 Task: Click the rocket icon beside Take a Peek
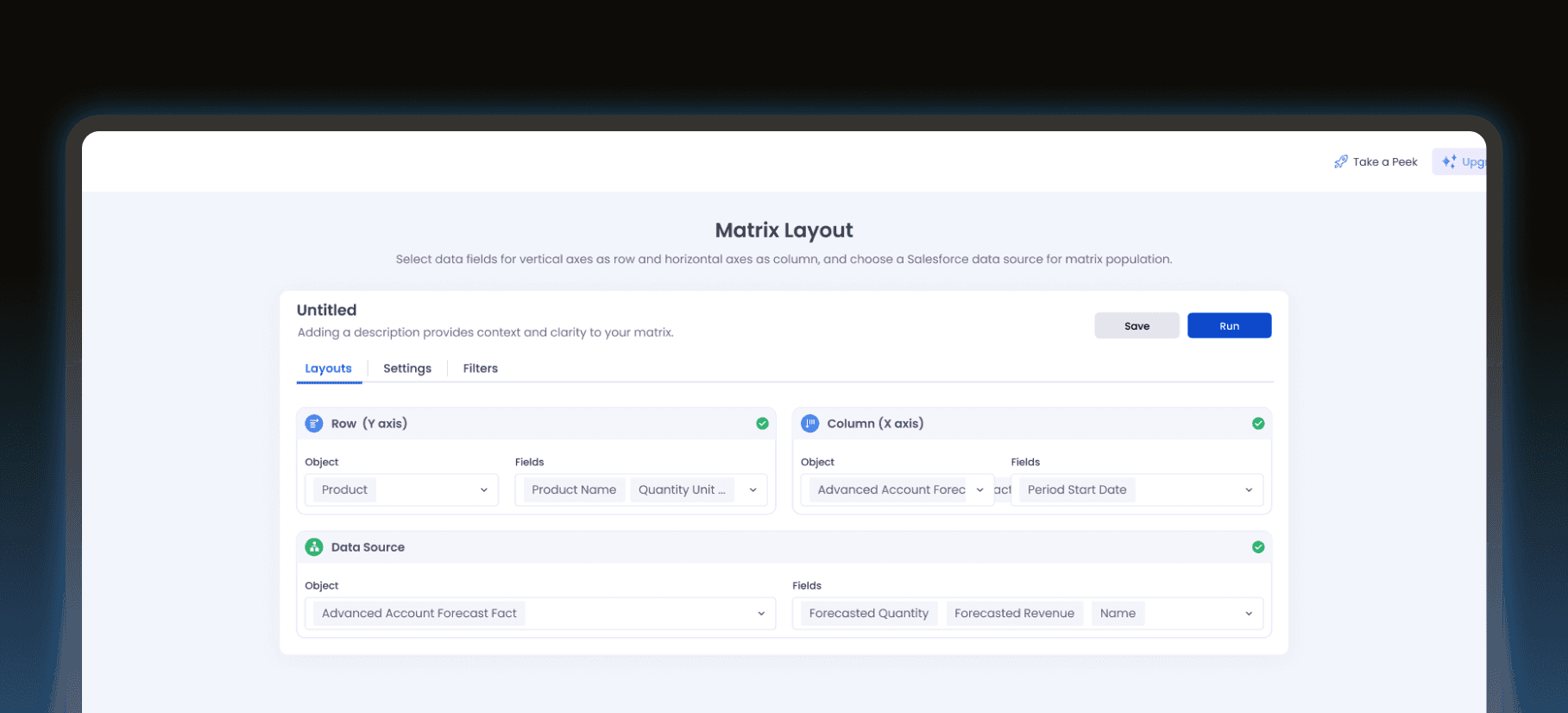point(1340,161)
